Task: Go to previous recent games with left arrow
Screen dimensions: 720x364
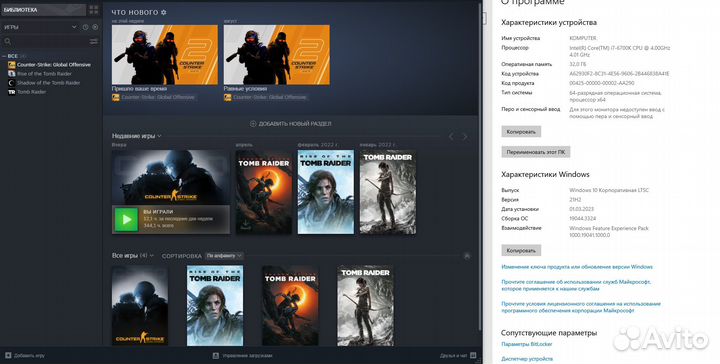Action: tap(451, 136)
